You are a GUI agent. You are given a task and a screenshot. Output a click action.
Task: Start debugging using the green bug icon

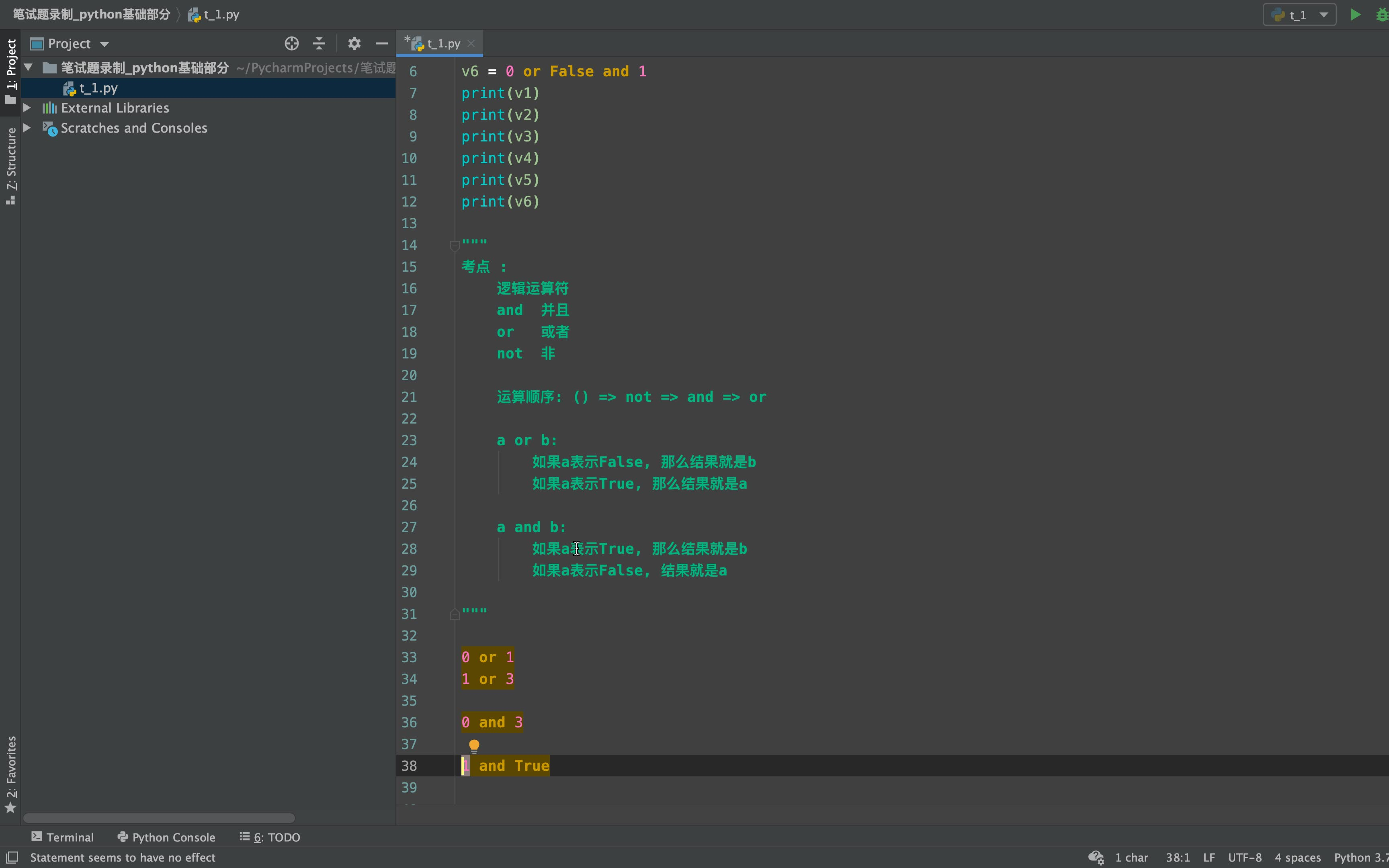(x=1383, y=14)
